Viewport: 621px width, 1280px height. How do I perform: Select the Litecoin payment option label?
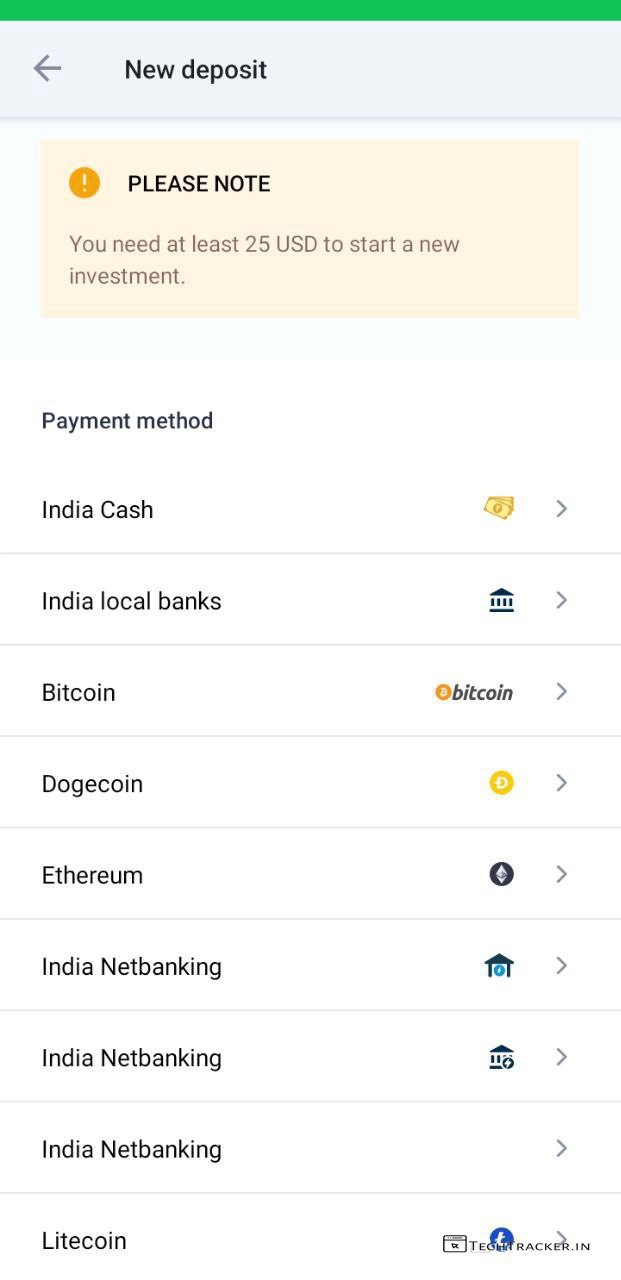pyautogui.click(x=84, y=1241)
